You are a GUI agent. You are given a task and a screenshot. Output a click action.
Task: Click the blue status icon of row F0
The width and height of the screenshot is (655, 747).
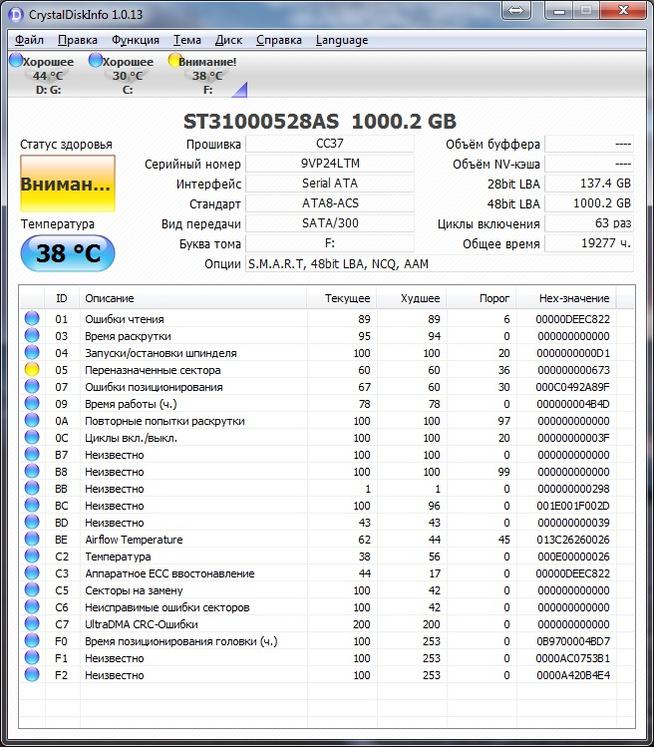[32, 641]
